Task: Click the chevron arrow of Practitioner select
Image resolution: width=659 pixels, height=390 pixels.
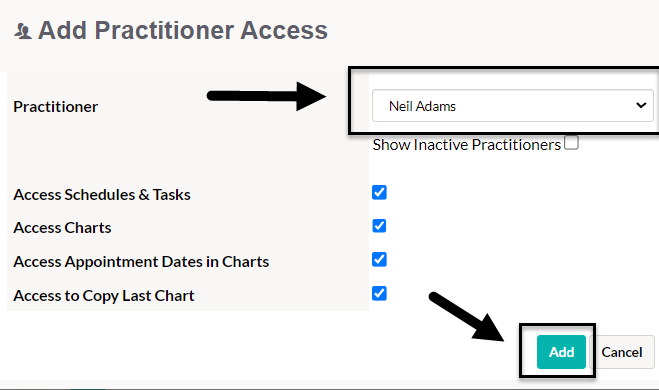Action: [641, 105]
